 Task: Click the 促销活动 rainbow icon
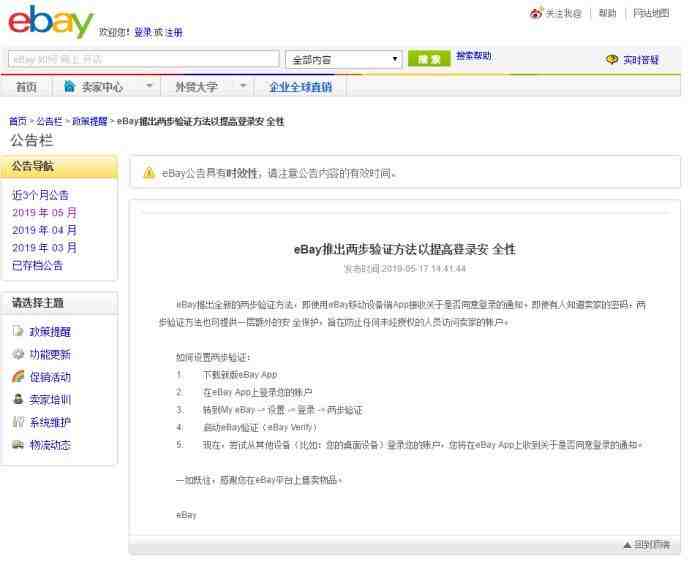pos(18,377)
